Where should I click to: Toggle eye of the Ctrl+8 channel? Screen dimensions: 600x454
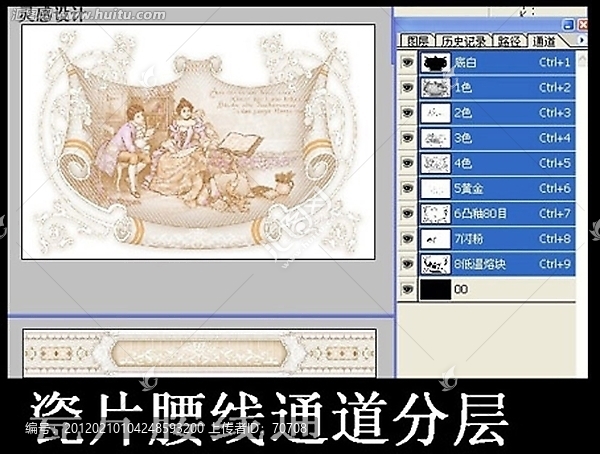[x=408, y=239]
